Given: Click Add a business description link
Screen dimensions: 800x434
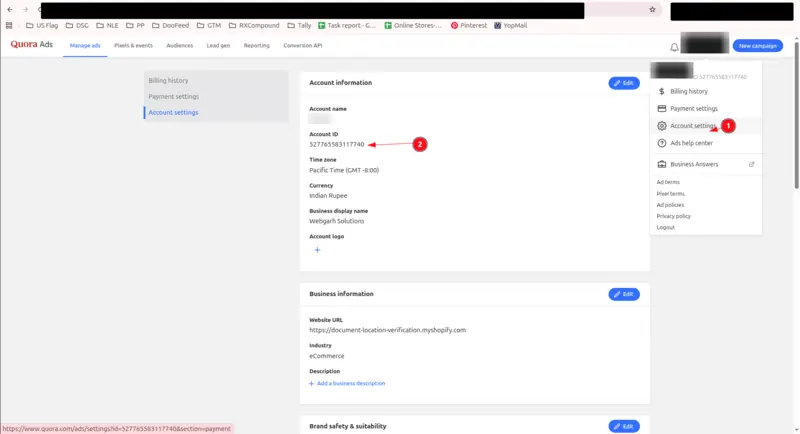Looking at the screenshot, I should (347, 384).
